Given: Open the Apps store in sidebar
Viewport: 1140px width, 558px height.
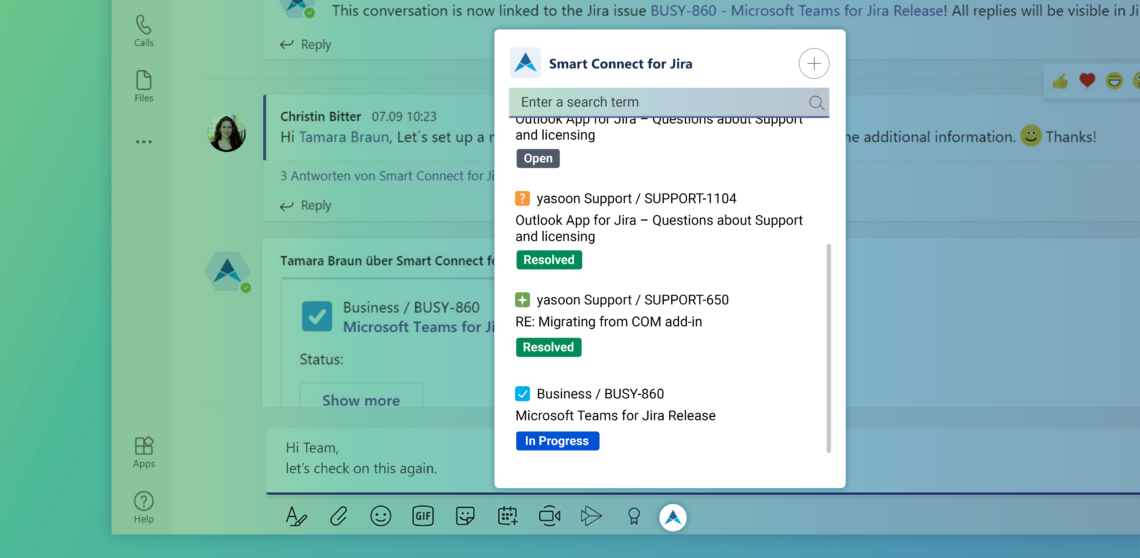Looking at the screenshot, I should click(x=144, y=453).
